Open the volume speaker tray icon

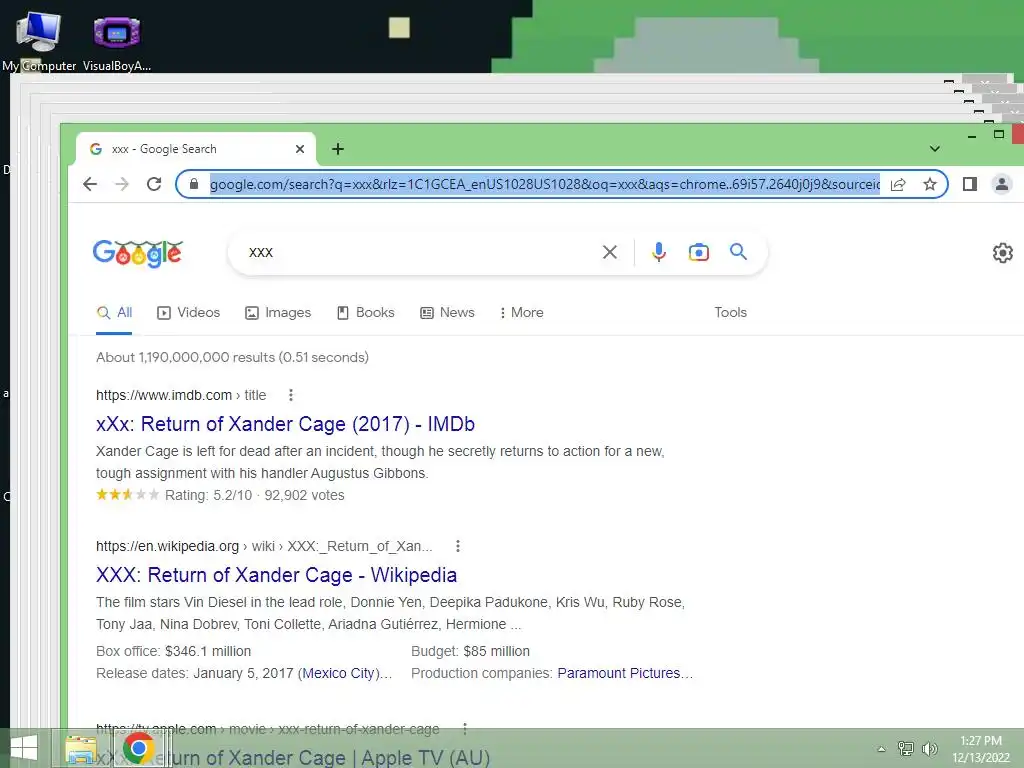pyautogui.click(x=929, y=748)
